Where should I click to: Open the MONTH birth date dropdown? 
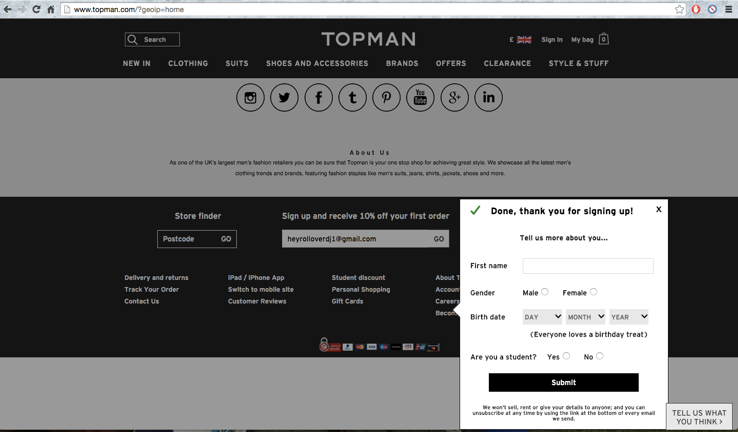point(586,317)
